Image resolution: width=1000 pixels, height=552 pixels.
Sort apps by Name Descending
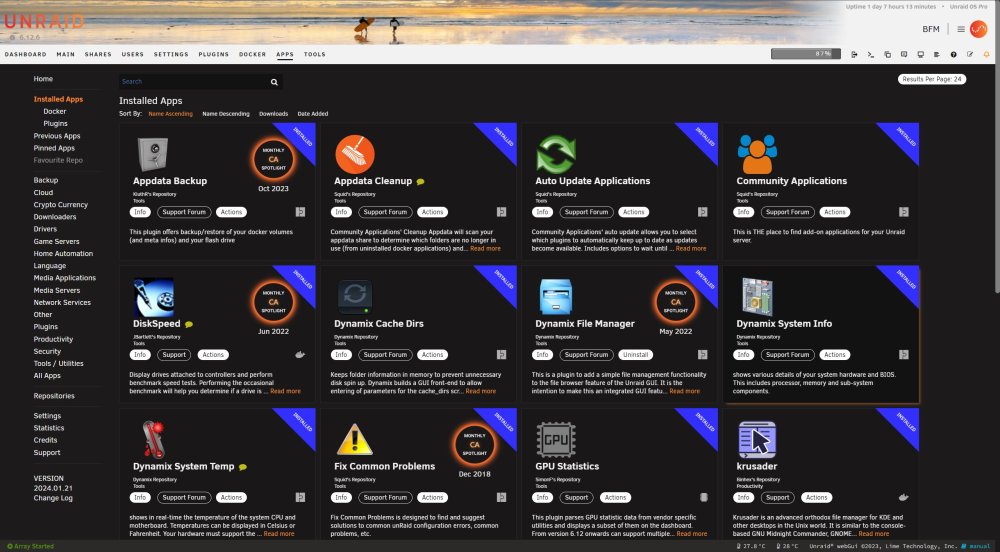226,114
